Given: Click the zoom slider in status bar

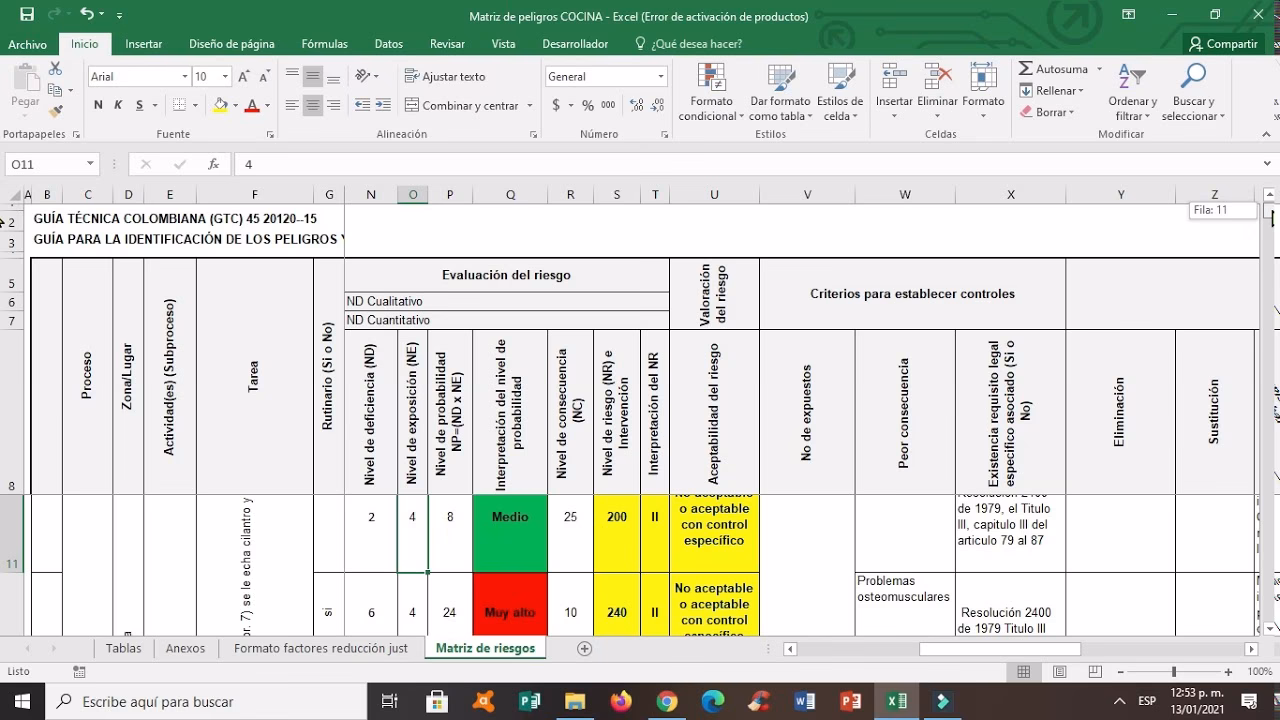Looking at the screenshot, I should [1174, 672].
